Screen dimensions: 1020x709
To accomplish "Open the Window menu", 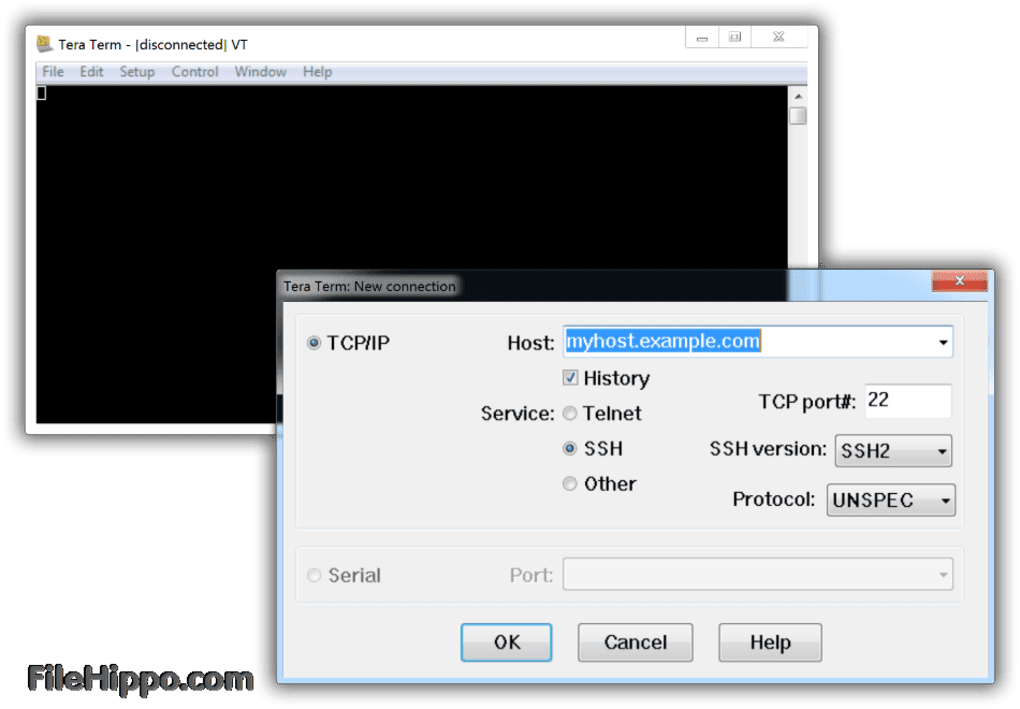I will tap(260, 71).
